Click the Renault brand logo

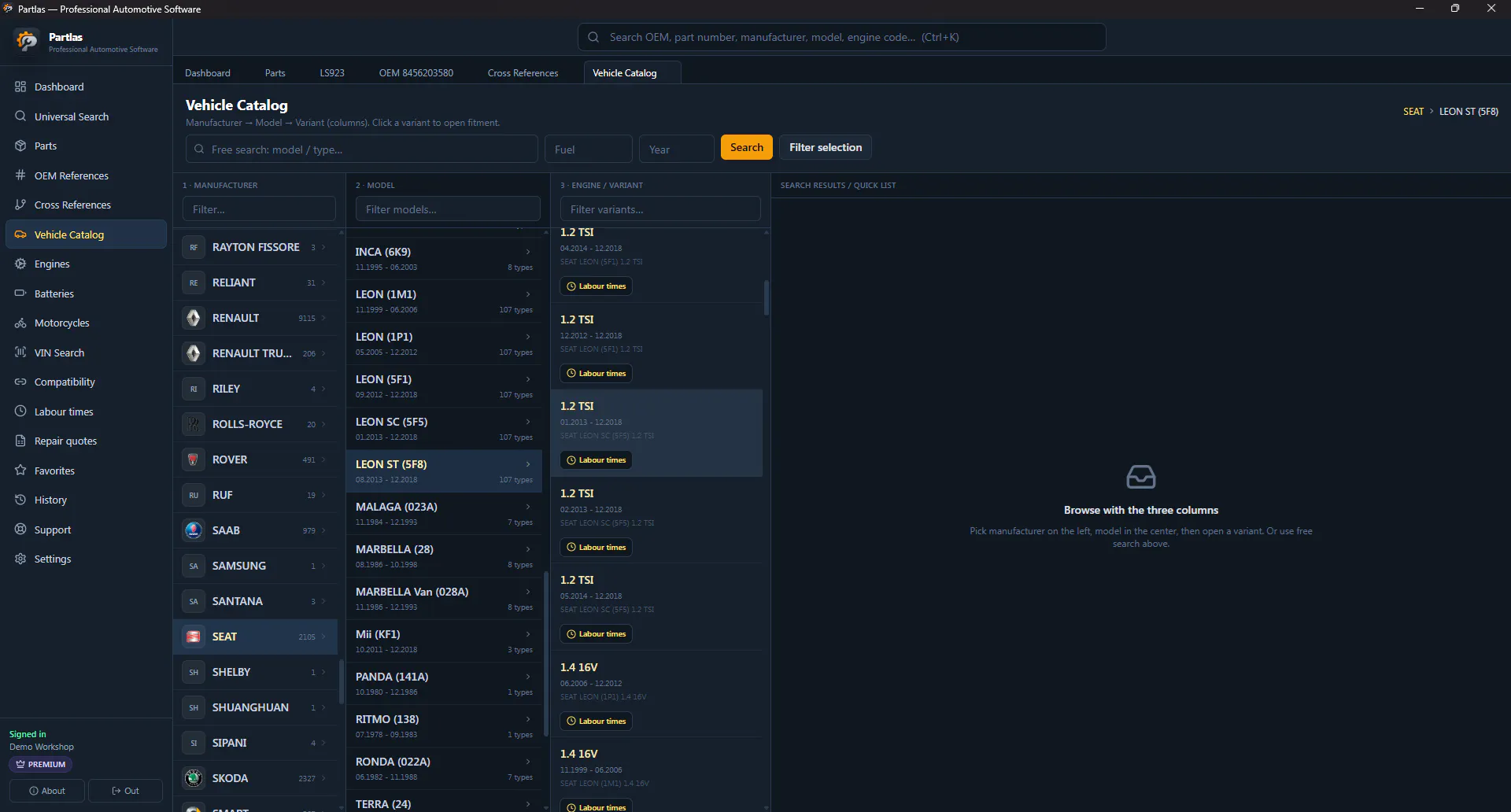194,318
